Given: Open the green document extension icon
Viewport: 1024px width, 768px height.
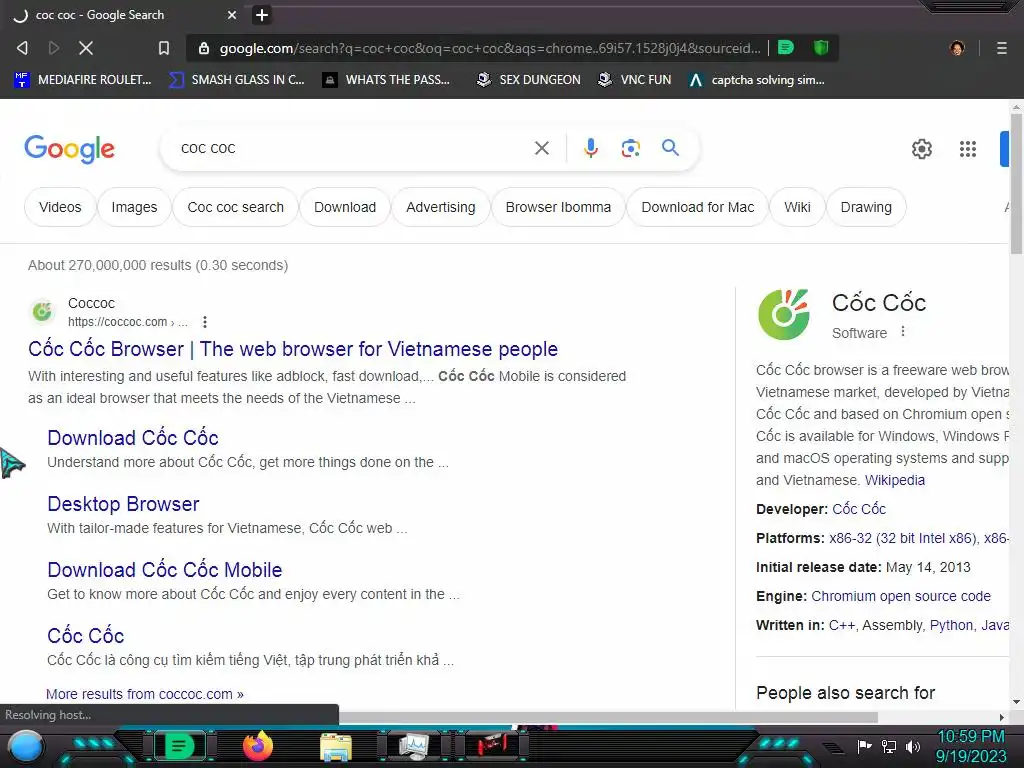Looking at the screenshot, I should 786,48.
